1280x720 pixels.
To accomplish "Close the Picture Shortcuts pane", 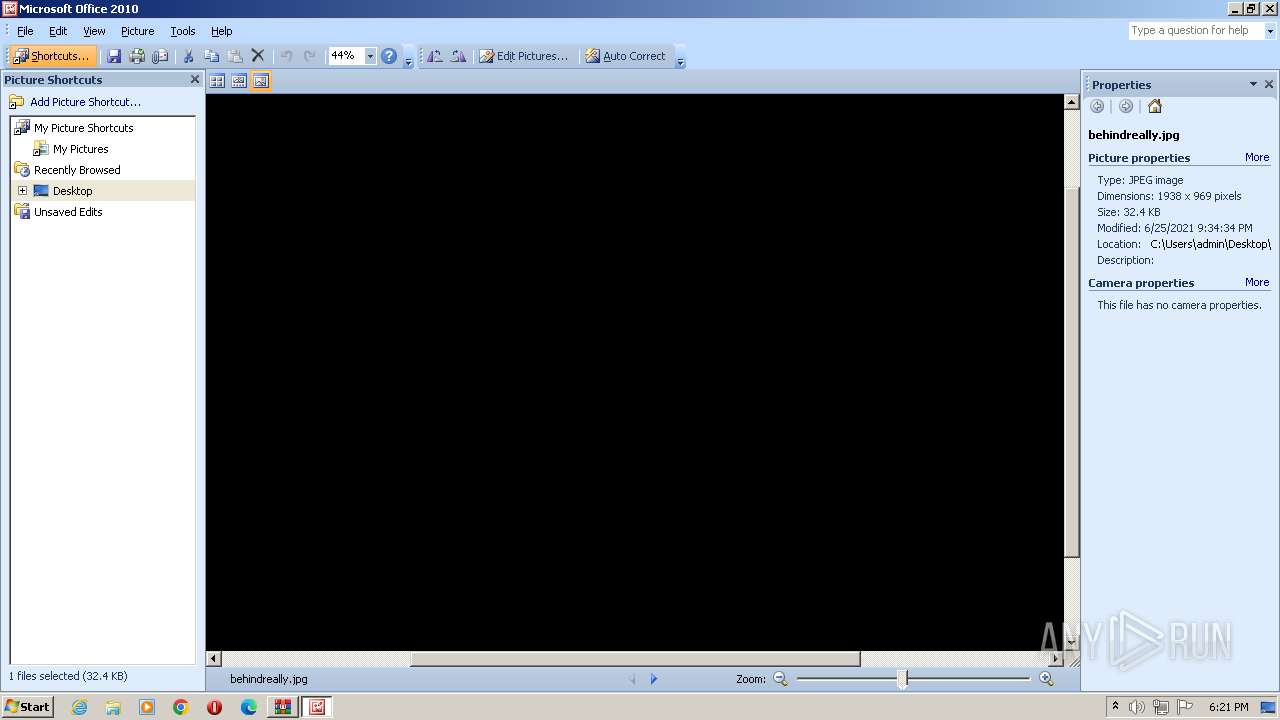I will coord(195,79).
